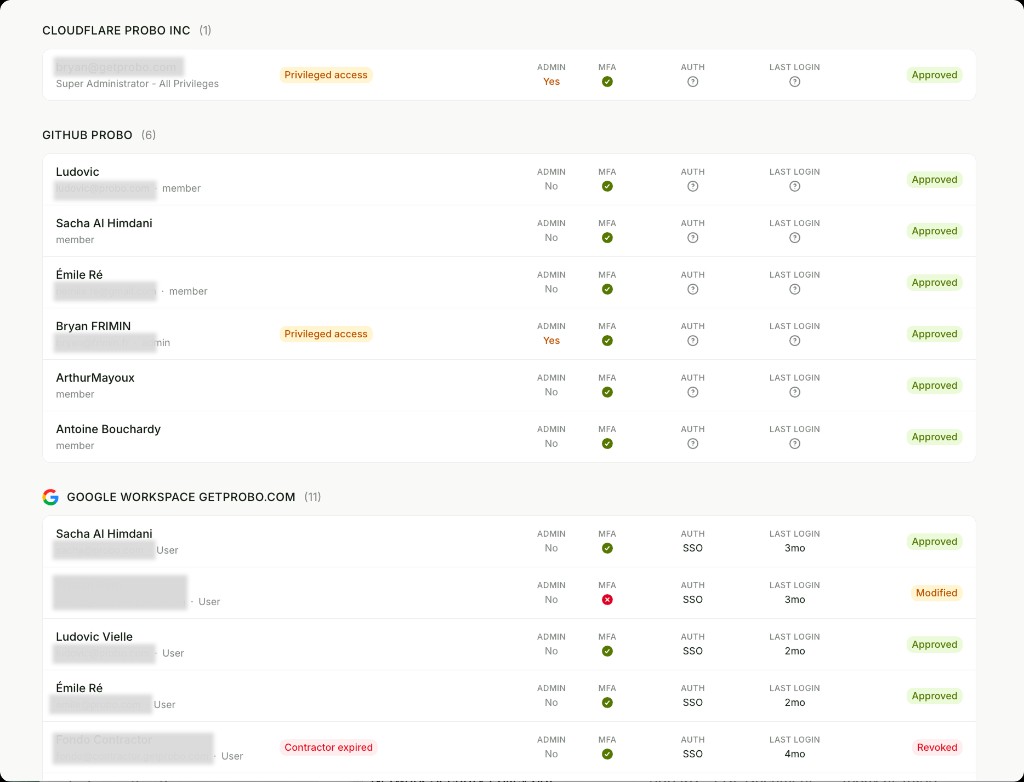Viewport: 1024px width, 782px height.
Task: Click AUTH question mark icon in Cloudflare row
Action: pyautogui.click(x=693, y=82)
